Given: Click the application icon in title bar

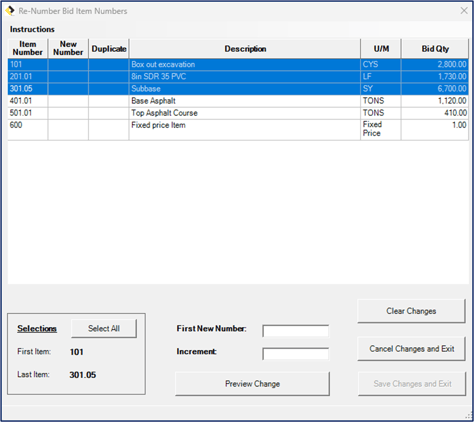Looking at the screenshot, I should point(10,11).
